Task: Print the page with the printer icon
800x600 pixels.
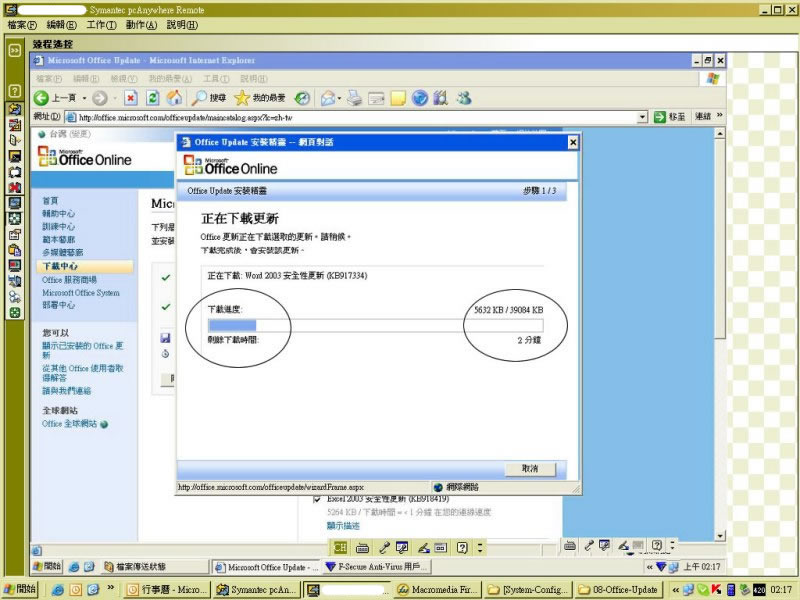Action: pos(355,98)
